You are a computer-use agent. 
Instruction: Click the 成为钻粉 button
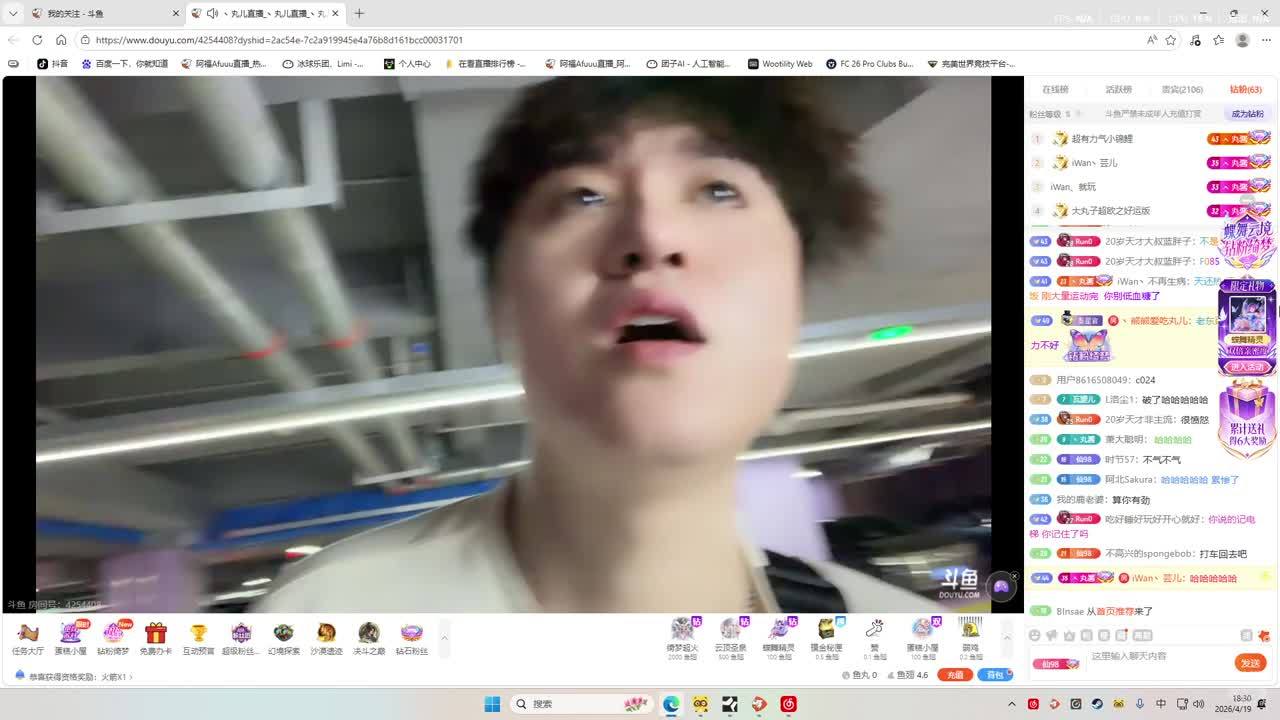[1247, 114]
